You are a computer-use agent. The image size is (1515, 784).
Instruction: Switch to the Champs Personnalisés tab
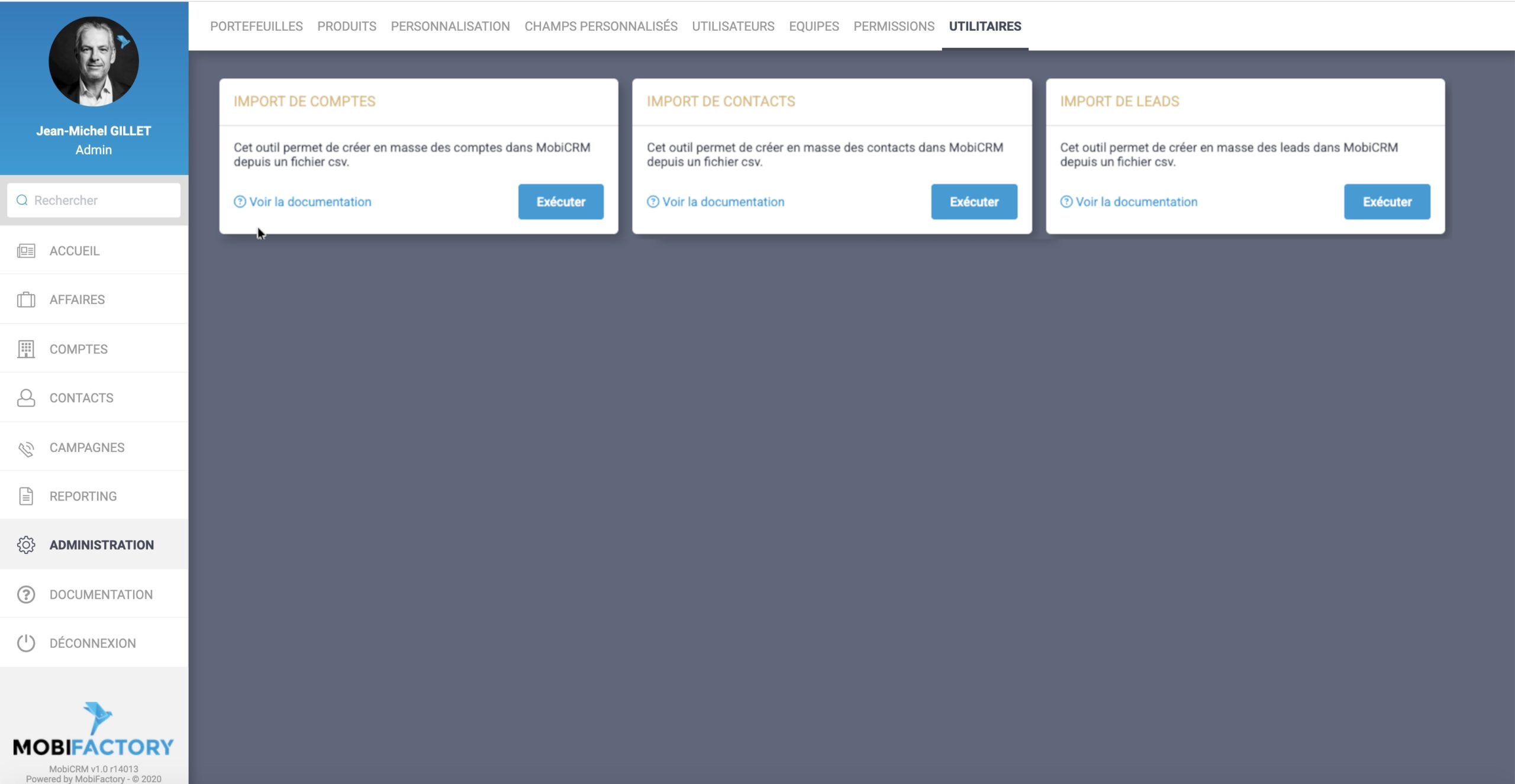click(601, 26)
